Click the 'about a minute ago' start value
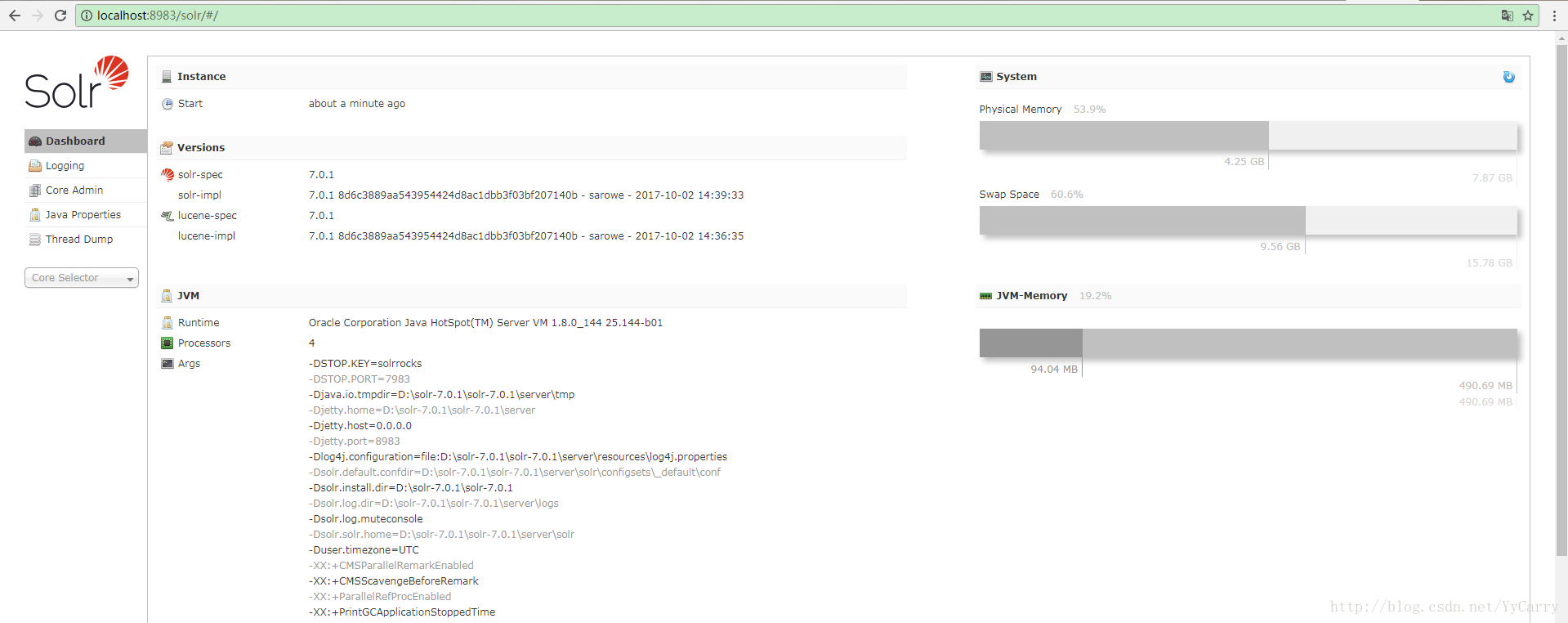The image size is (1568, 623). coord(357,104)
